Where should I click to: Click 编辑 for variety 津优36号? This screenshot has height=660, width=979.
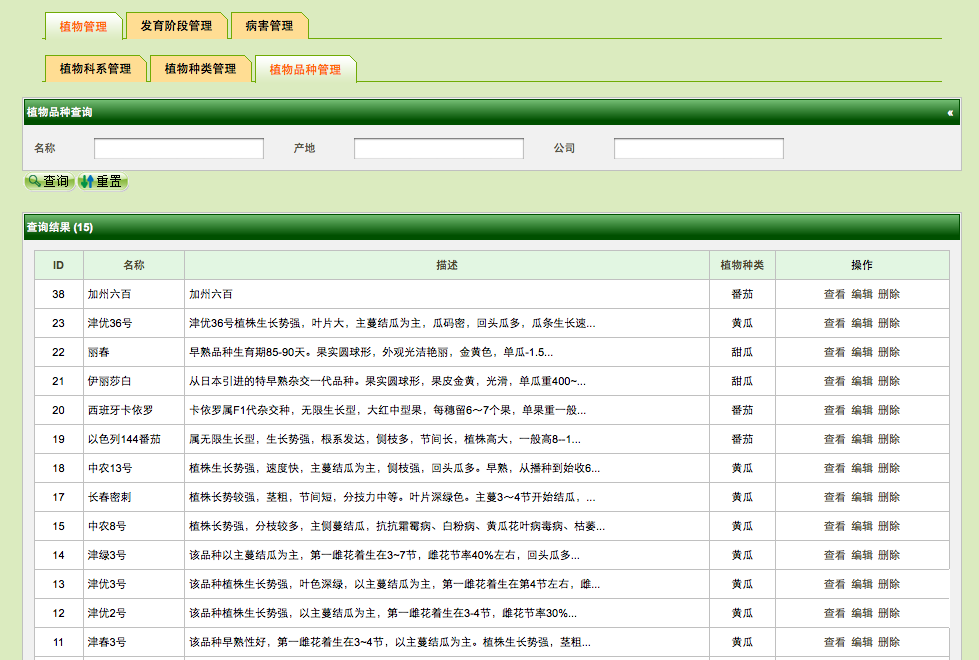[861, 323]
